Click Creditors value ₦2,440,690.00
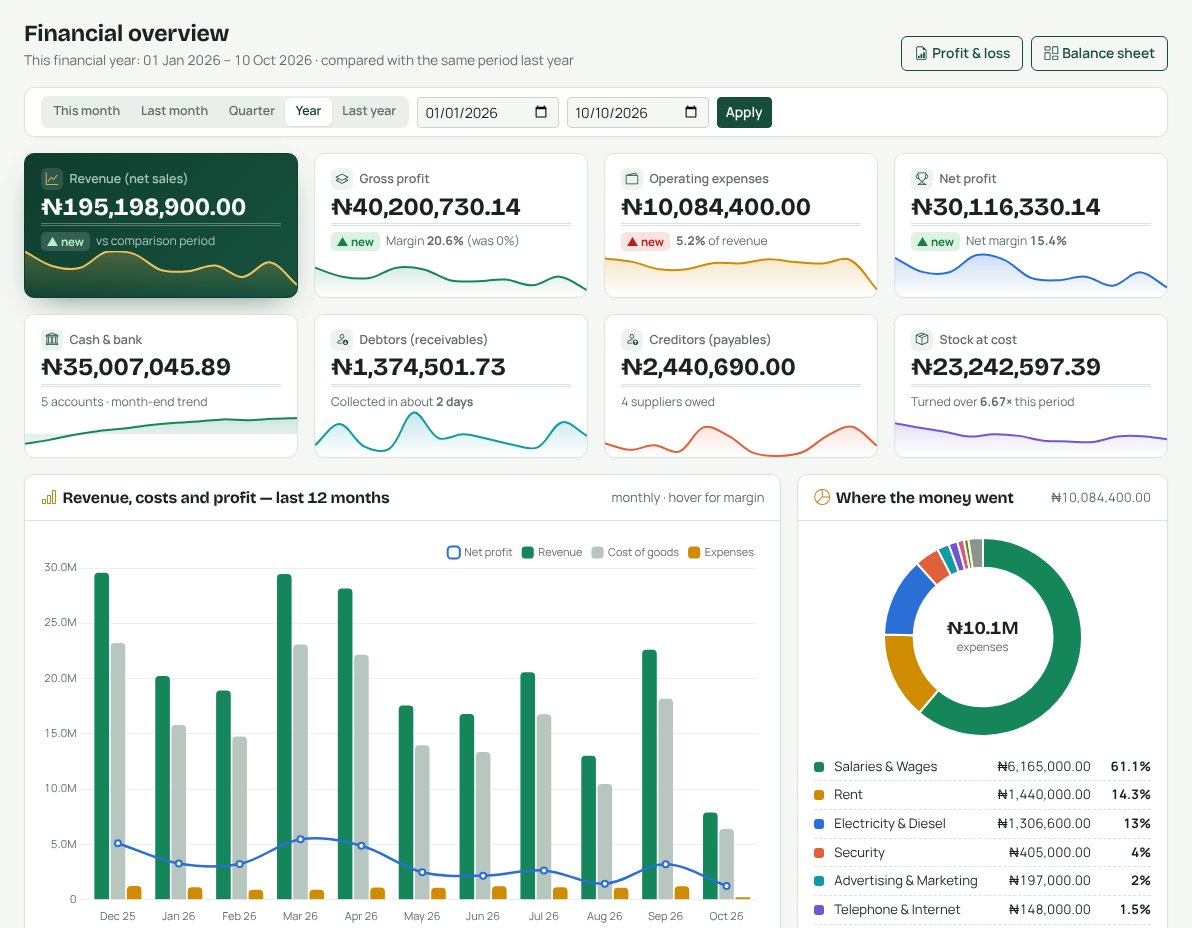The height and width of the screenshot is (928, 1192). pos(709,367)
